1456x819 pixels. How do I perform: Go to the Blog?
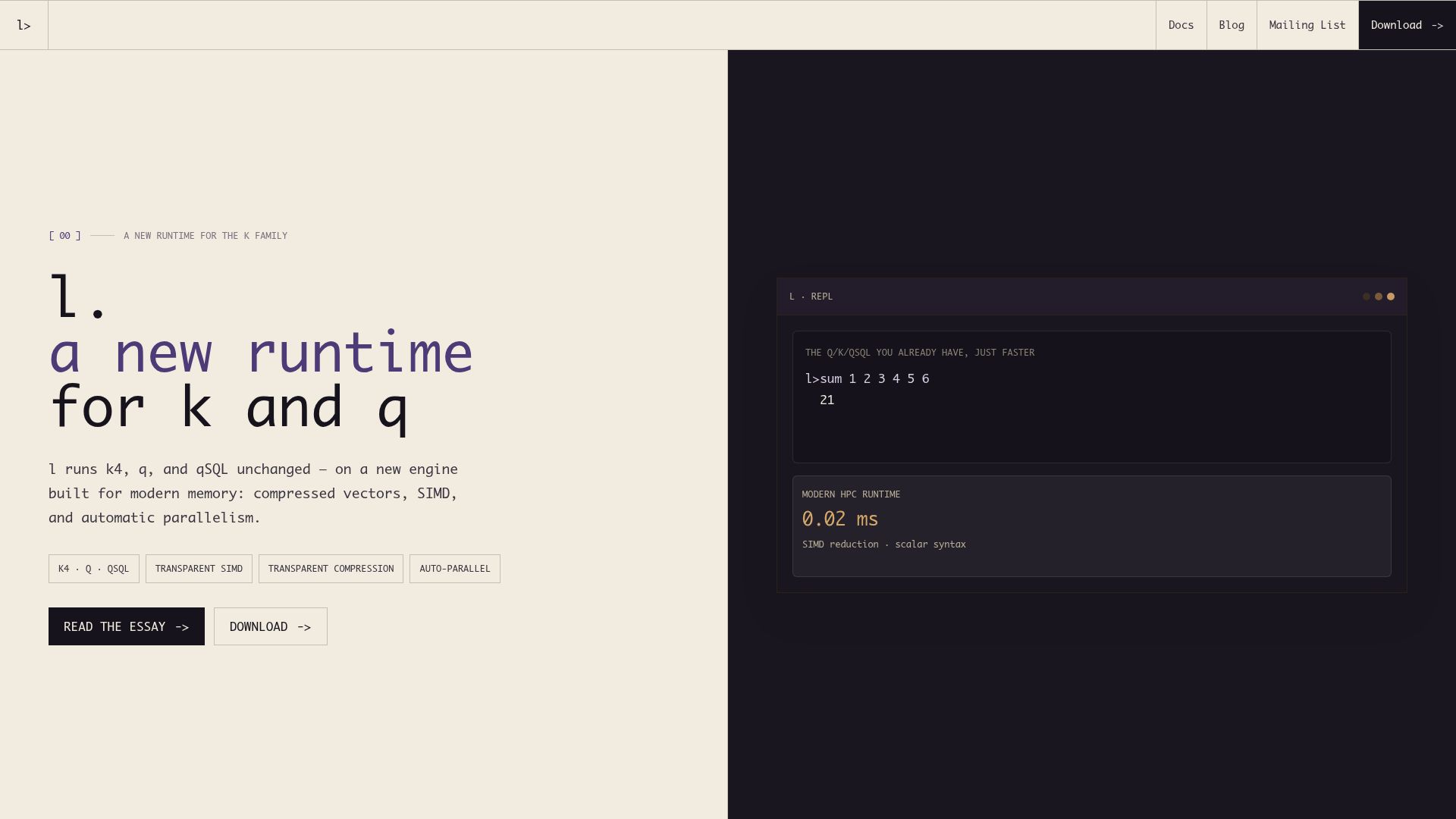pos(1232,25)
